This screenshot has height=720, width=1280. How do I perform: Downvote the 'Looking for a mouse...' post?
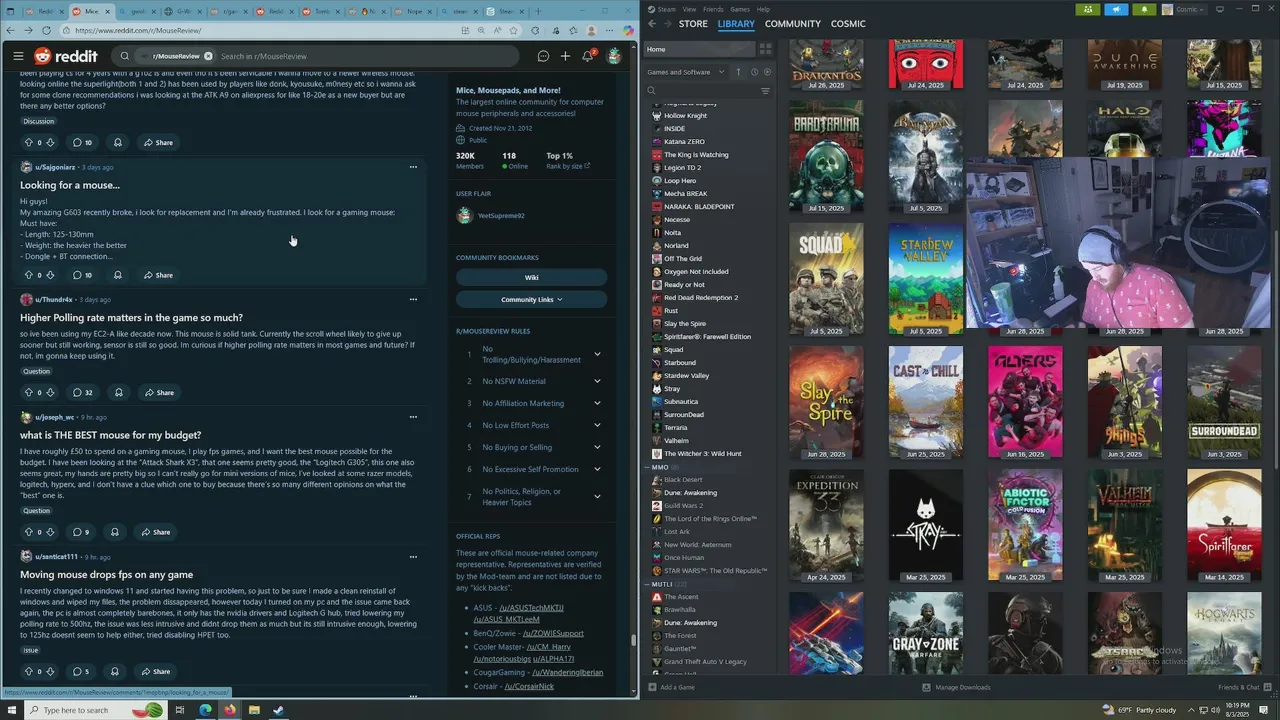pos(51,275)
